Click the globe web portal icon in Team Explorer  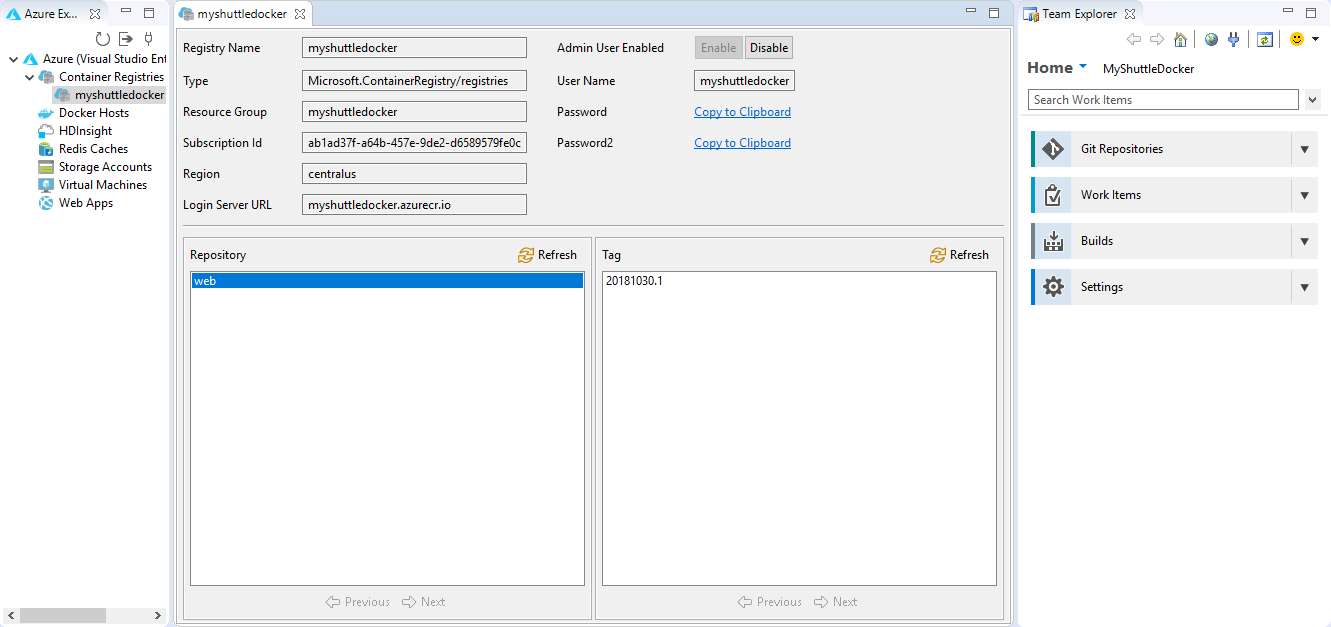(1212, 39)
